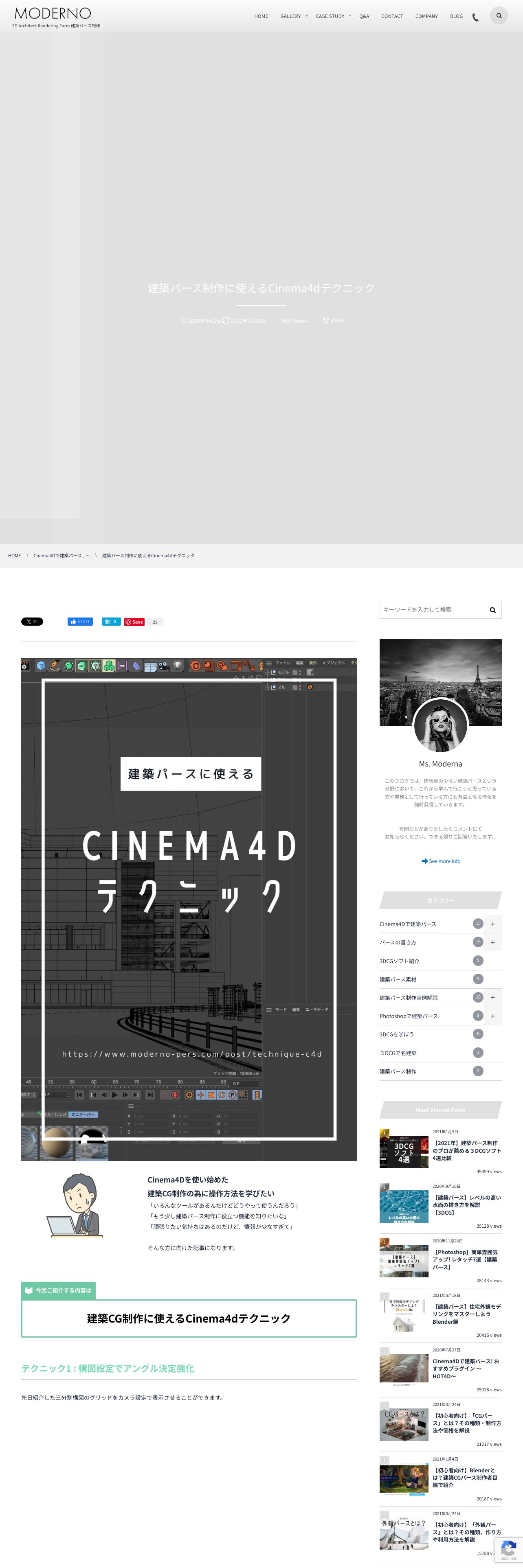Open the GALLERY menu item
This screenshot has width=523, height=1568.
(x=290, y=16)
